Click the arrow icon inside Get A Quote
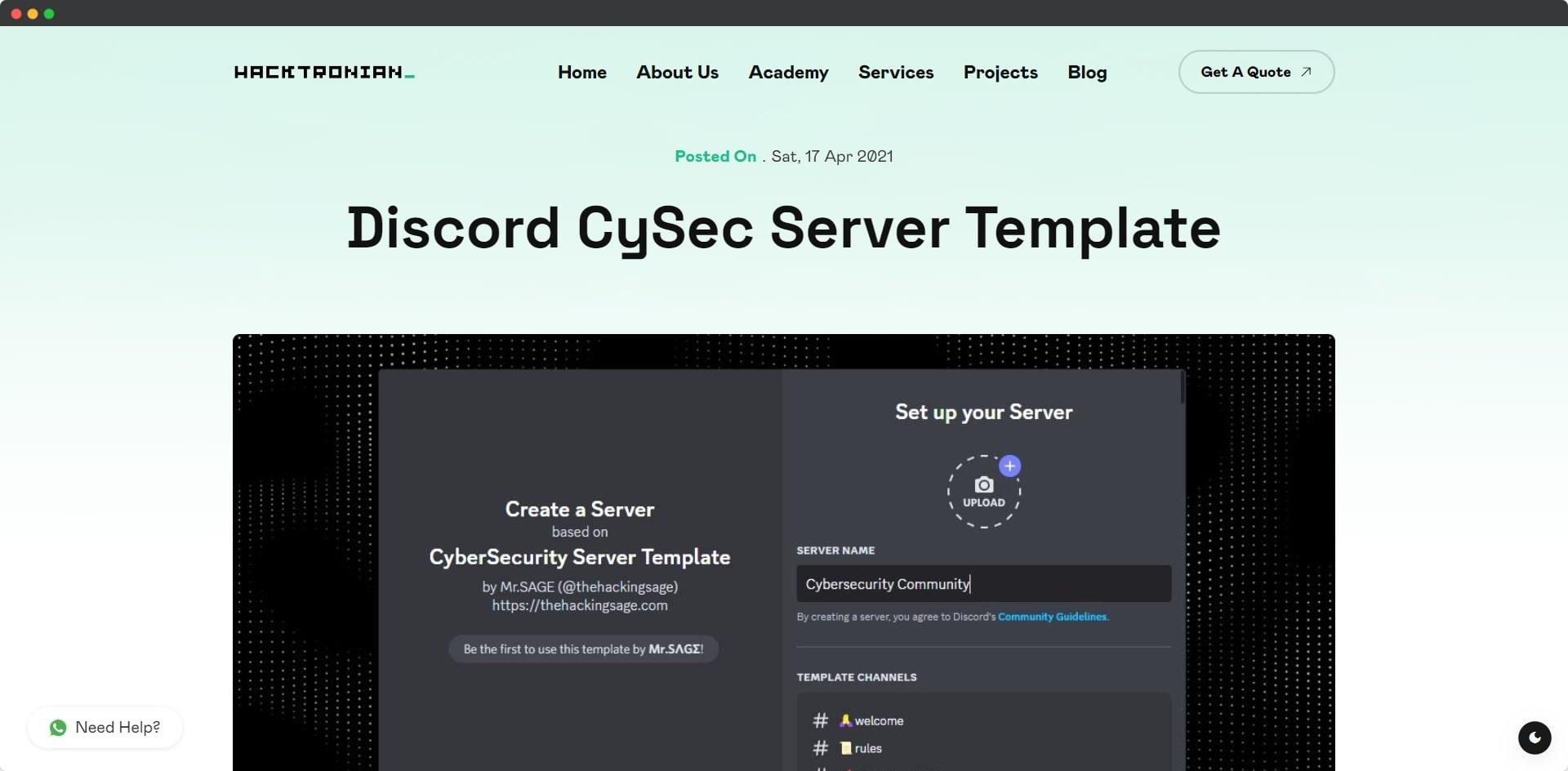 point(1304,71)
